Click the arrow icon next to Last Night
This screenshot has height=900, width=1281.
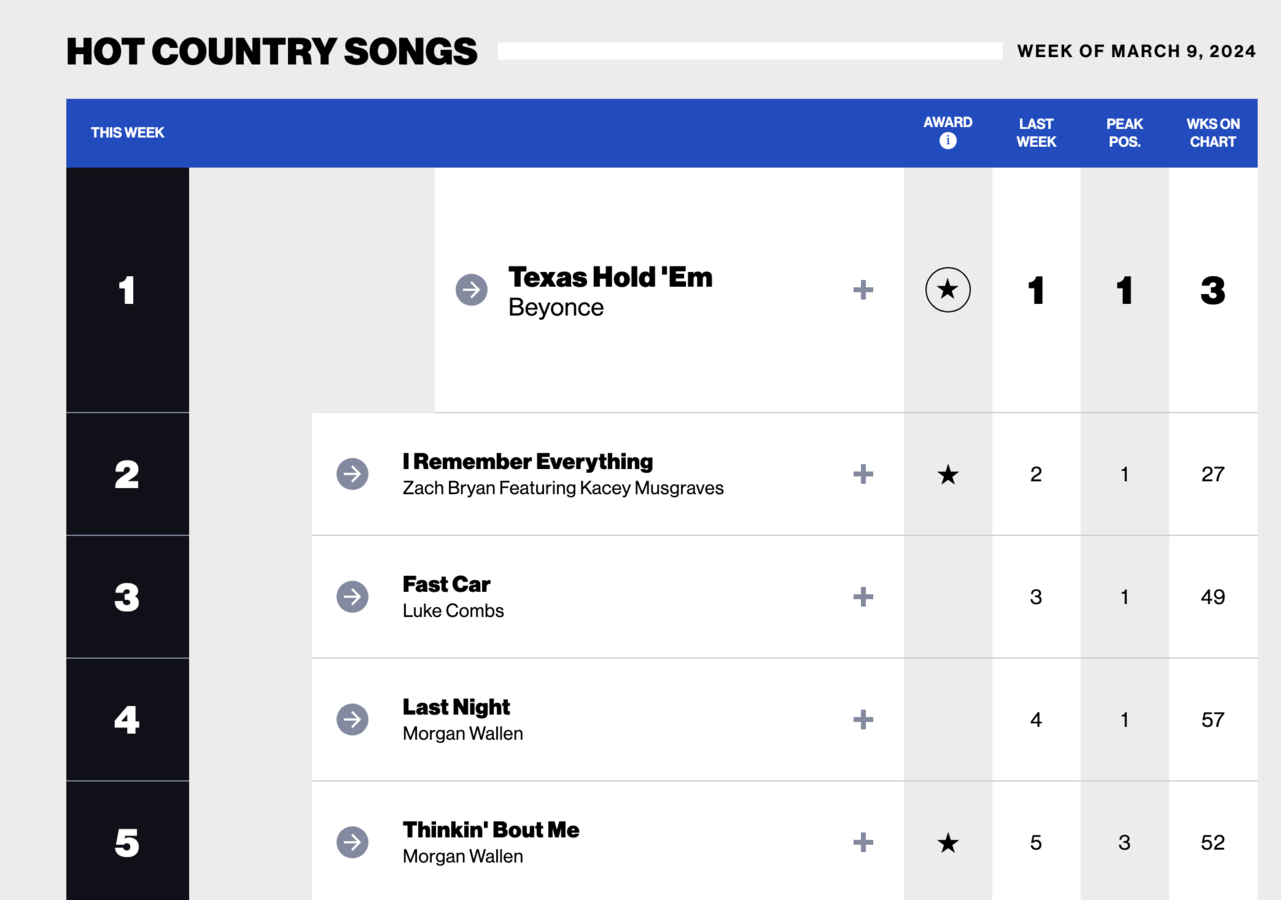[x=352, y=720]
